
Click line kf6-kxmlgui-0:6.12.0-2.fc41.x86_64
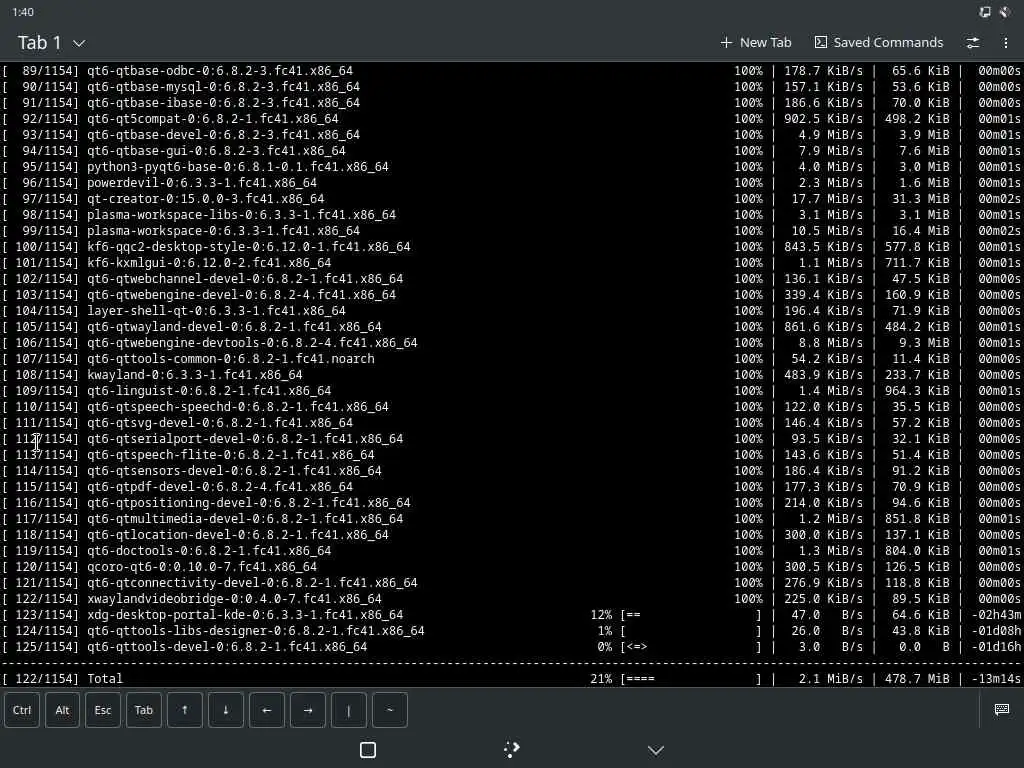pyautogui.click(x=209, y=263)
